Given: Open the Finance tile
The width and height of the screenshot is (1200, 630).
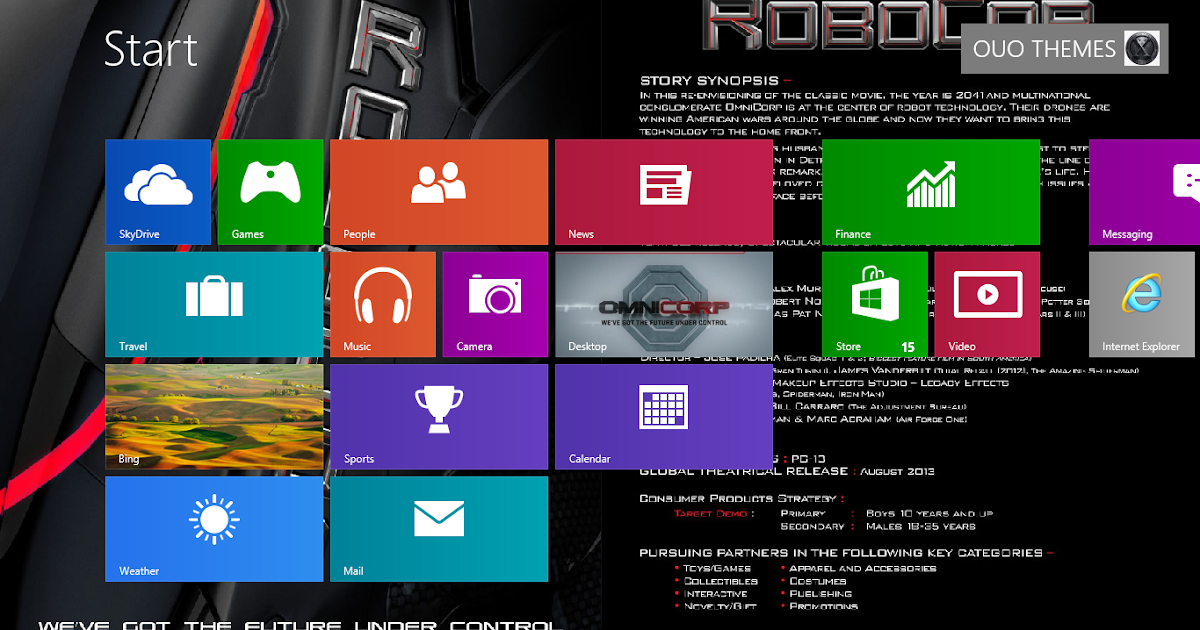Looking at the screenshot, I should [931, 192].
